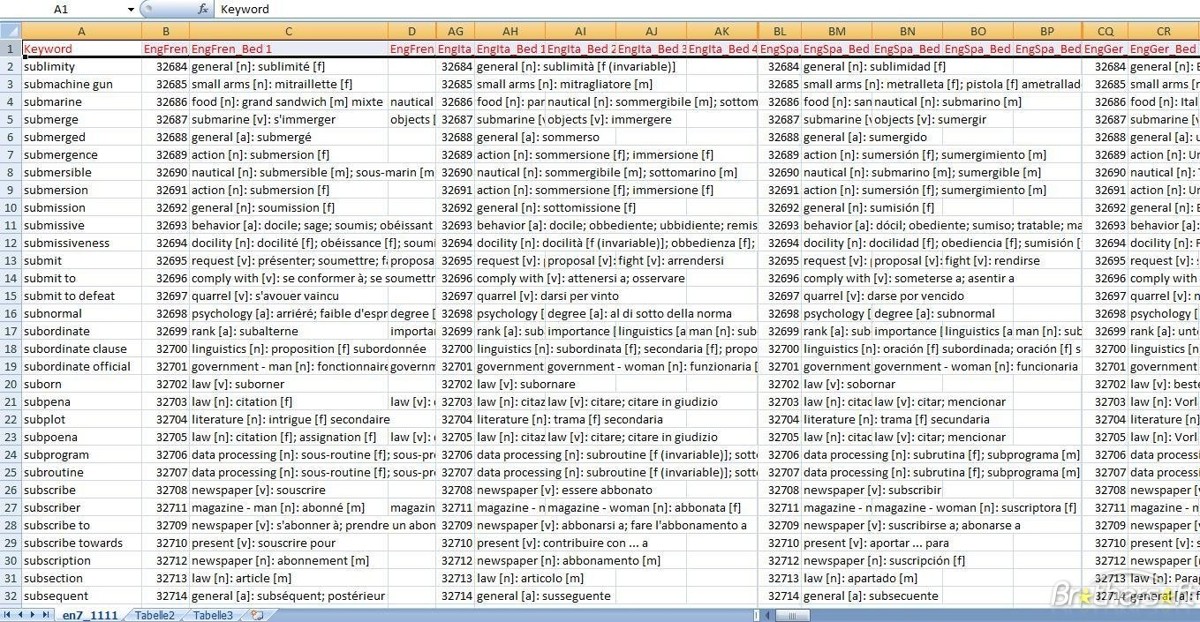The width and height of the screenshot is (1200, 622).
Task: Select the subordinate official cell
Action: click(81, 366)
